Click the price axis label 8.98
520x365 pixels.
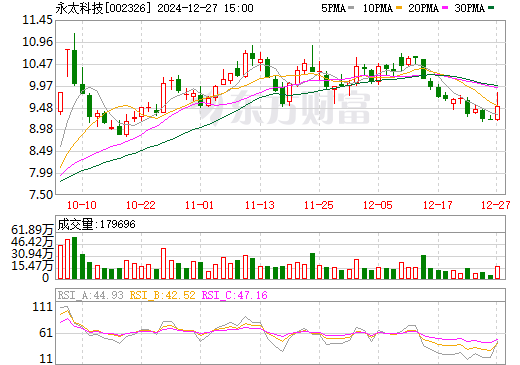[41, 129]
